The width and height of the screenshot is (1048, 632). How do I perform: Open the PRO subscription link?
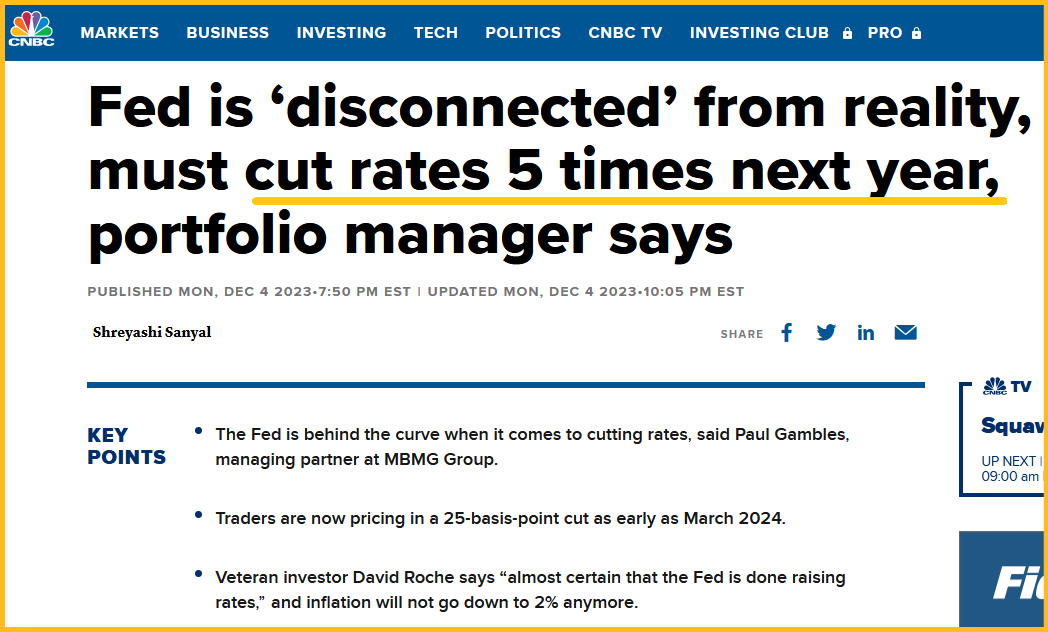click(885, 32)
